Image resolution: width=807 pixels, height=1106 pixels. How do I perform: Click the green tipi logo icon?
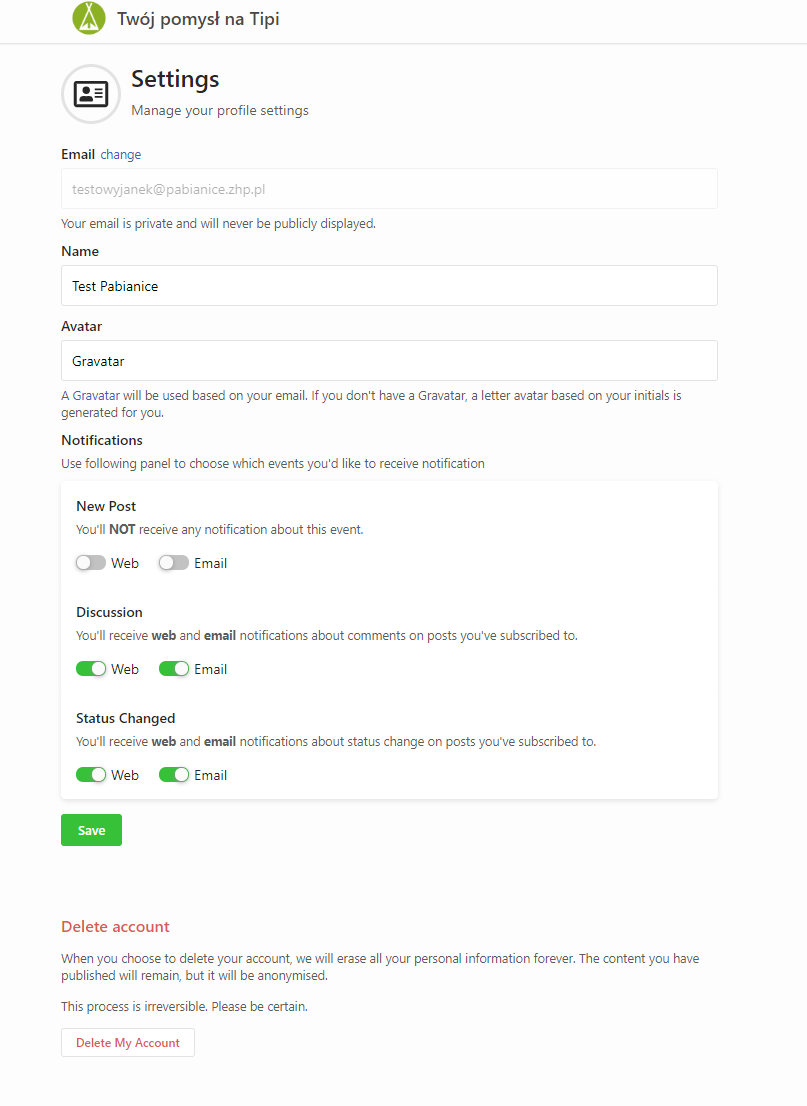[89, 18]
